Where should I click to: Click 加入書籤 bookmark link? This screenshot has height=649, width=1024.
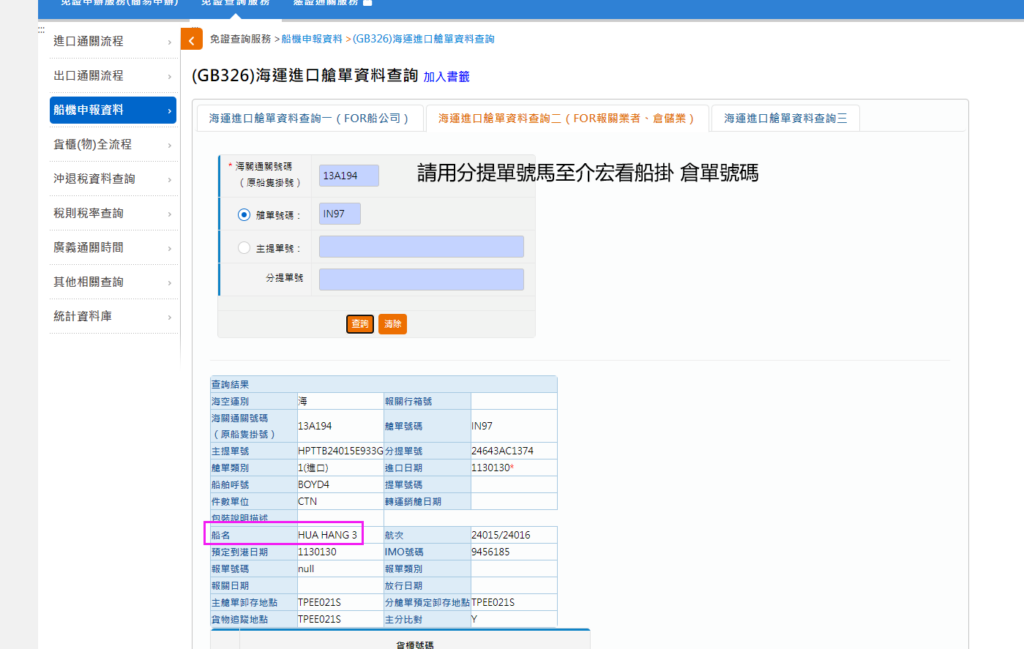coord(446,77)
